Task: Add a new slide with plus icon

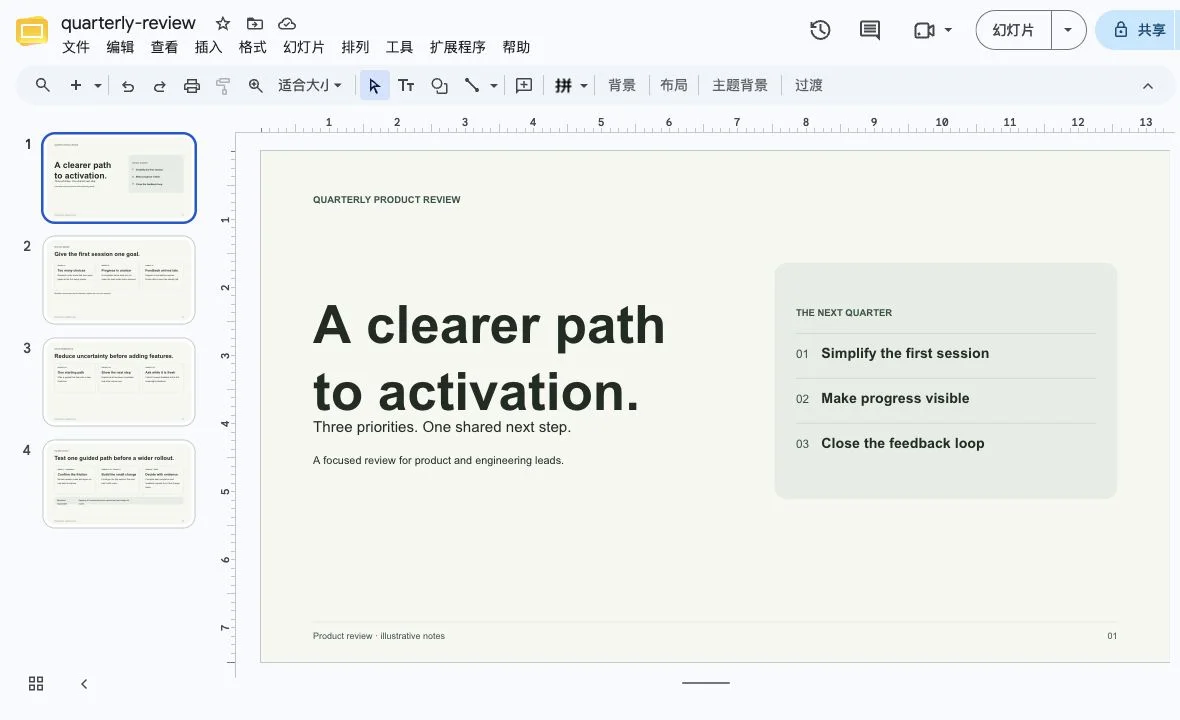Action: click(76, 85)
